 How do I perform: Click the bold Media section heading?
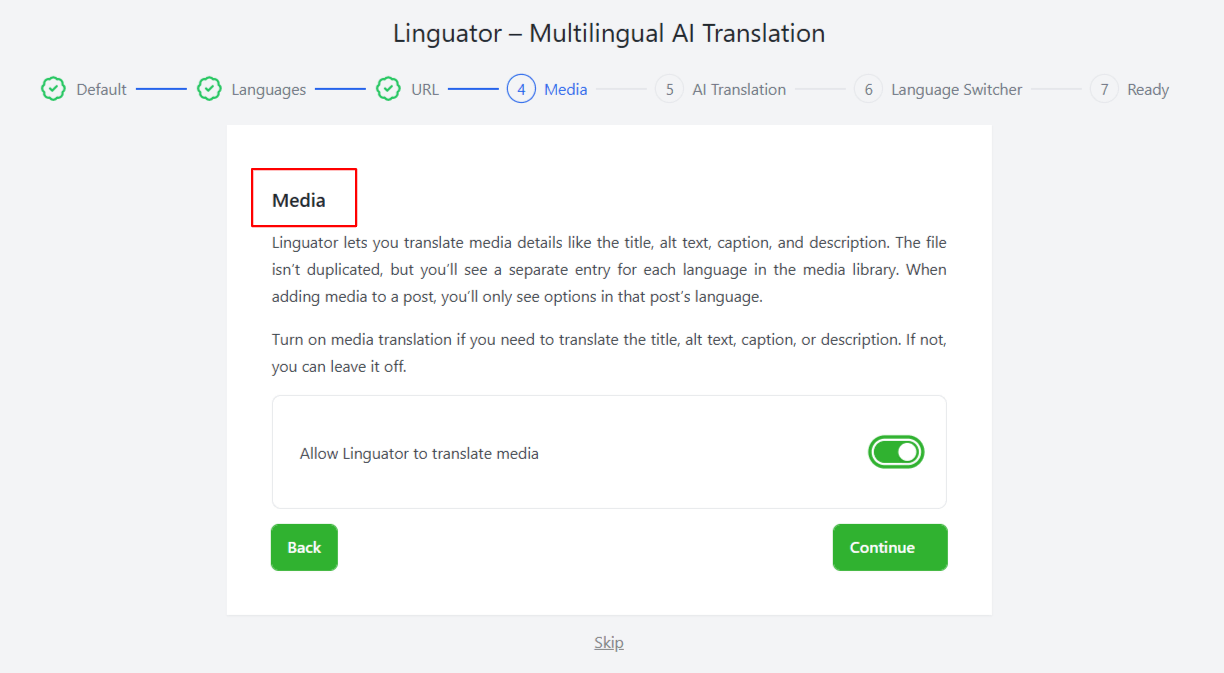299,200
